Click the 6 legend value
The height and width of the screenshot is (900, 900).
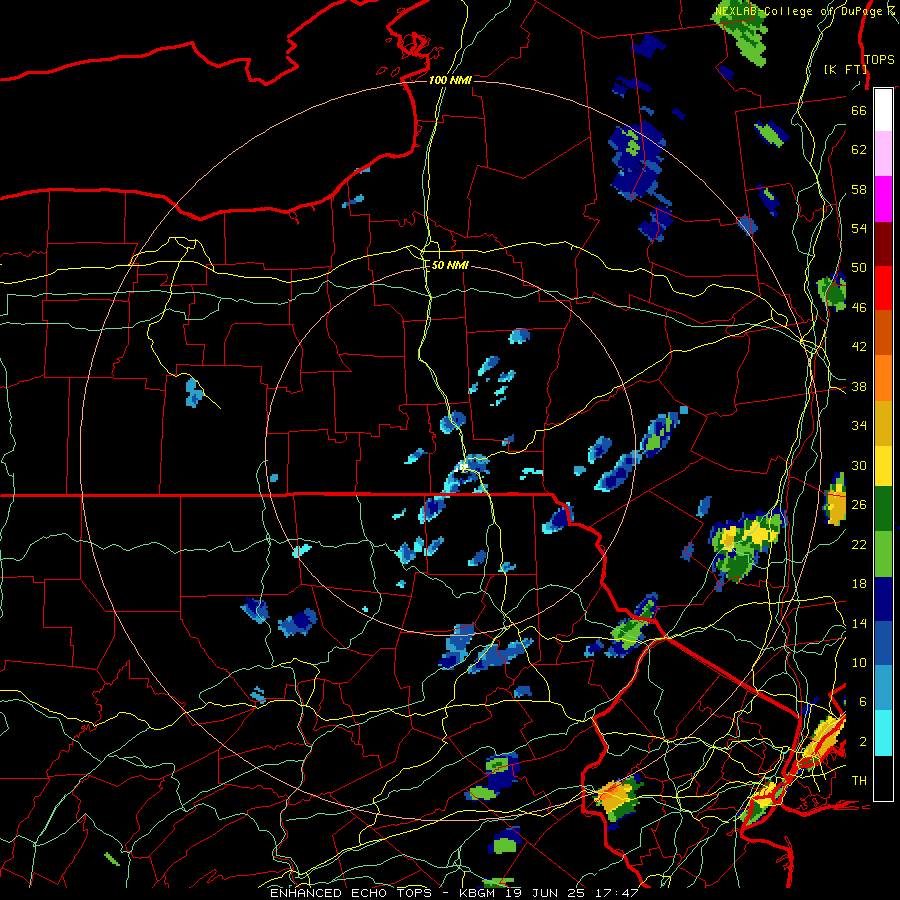(x=862, y=701)
